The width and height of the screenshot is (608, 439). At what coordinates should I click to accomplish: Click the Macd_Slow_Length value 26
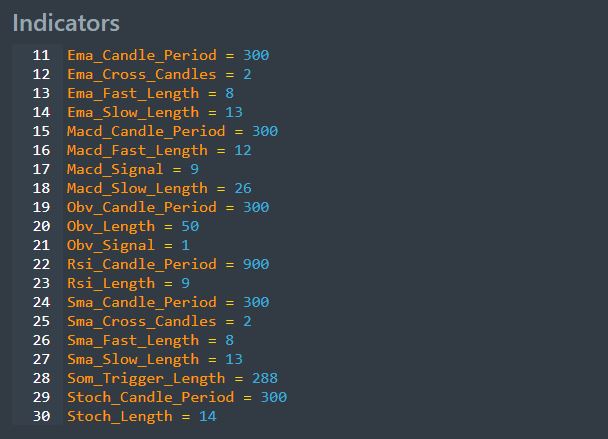click(243, 188)
